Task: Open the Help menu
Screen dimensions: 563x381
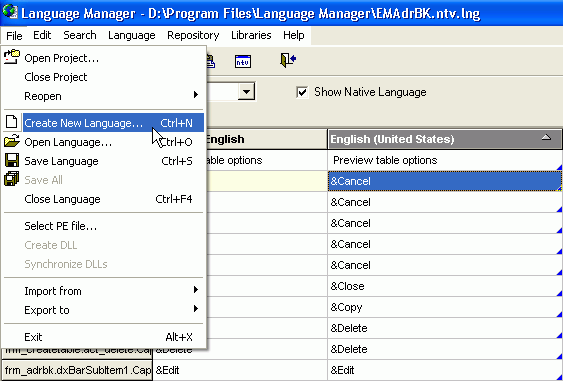Action: point(294,35)
